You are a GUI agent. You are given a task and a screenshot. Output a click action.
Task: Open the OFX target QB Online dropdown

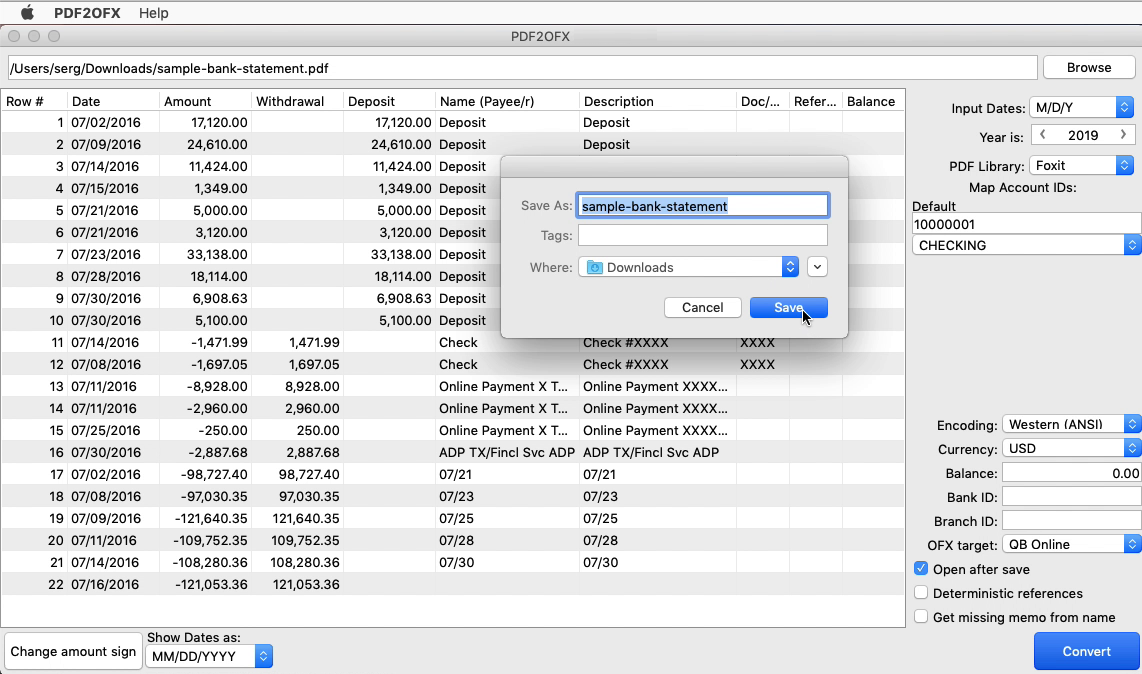[1071, 544]
